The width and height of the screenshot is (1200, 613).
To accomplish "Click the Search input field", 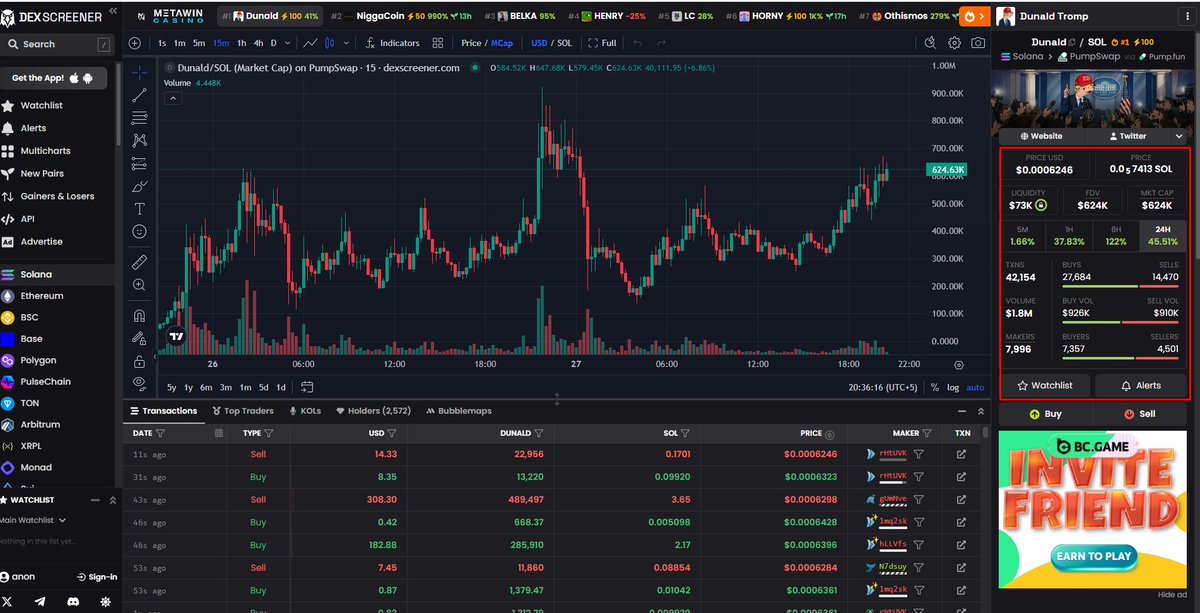I will point(58,44).
